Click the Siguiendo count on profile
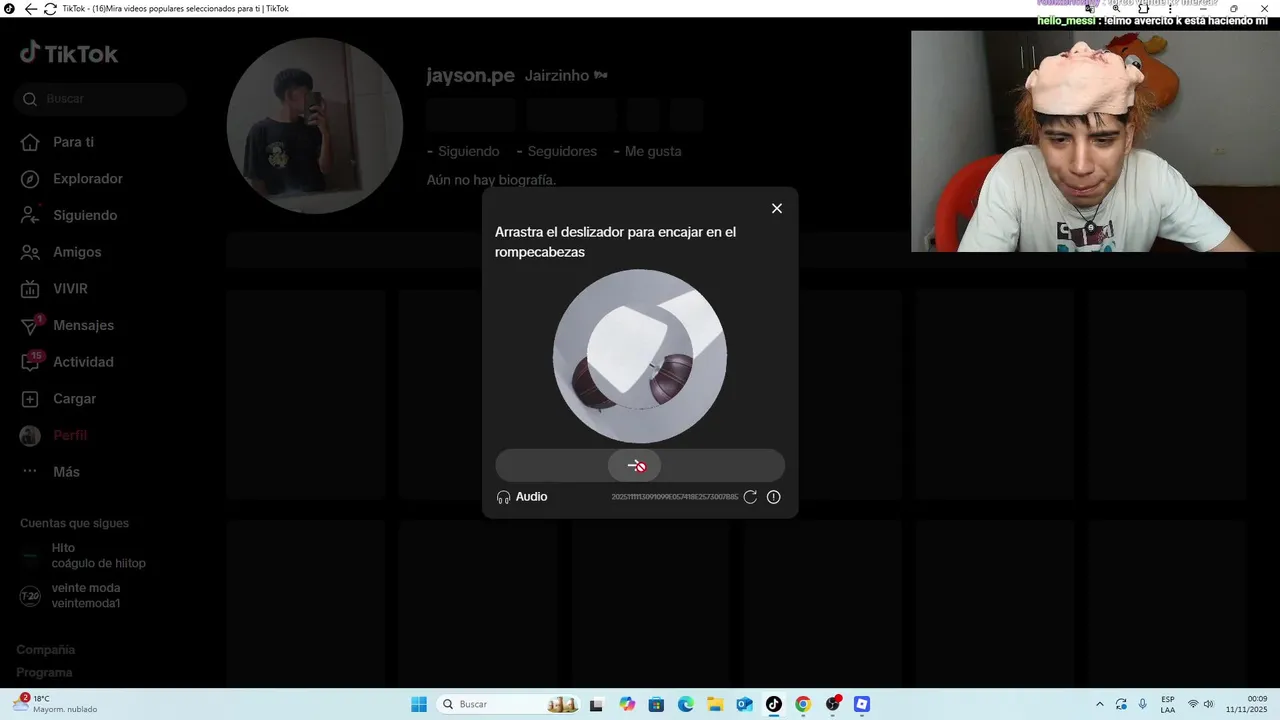This screenshot has width=1280, height=720. click(x=463, y=152)
